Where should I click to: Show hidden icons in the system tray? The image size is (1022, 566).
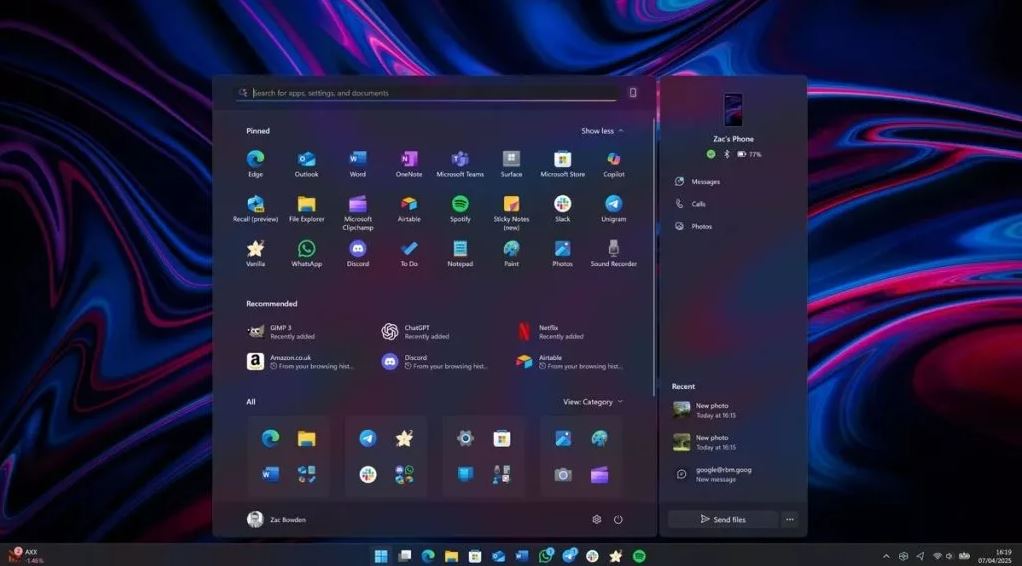[x=885, y=556]
